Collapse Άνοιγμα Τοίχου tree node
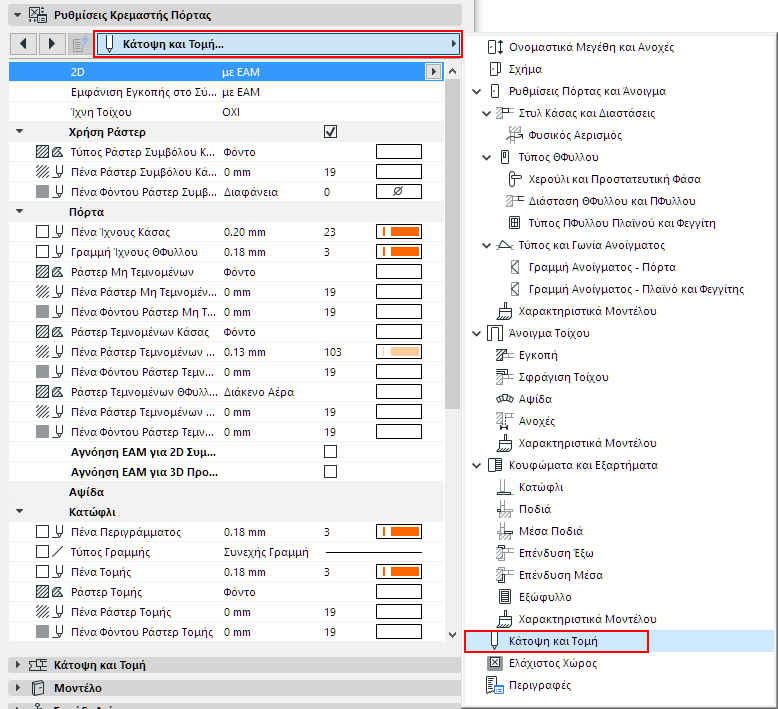Screen dimensions: 778x709 click(x=477, y=333)
